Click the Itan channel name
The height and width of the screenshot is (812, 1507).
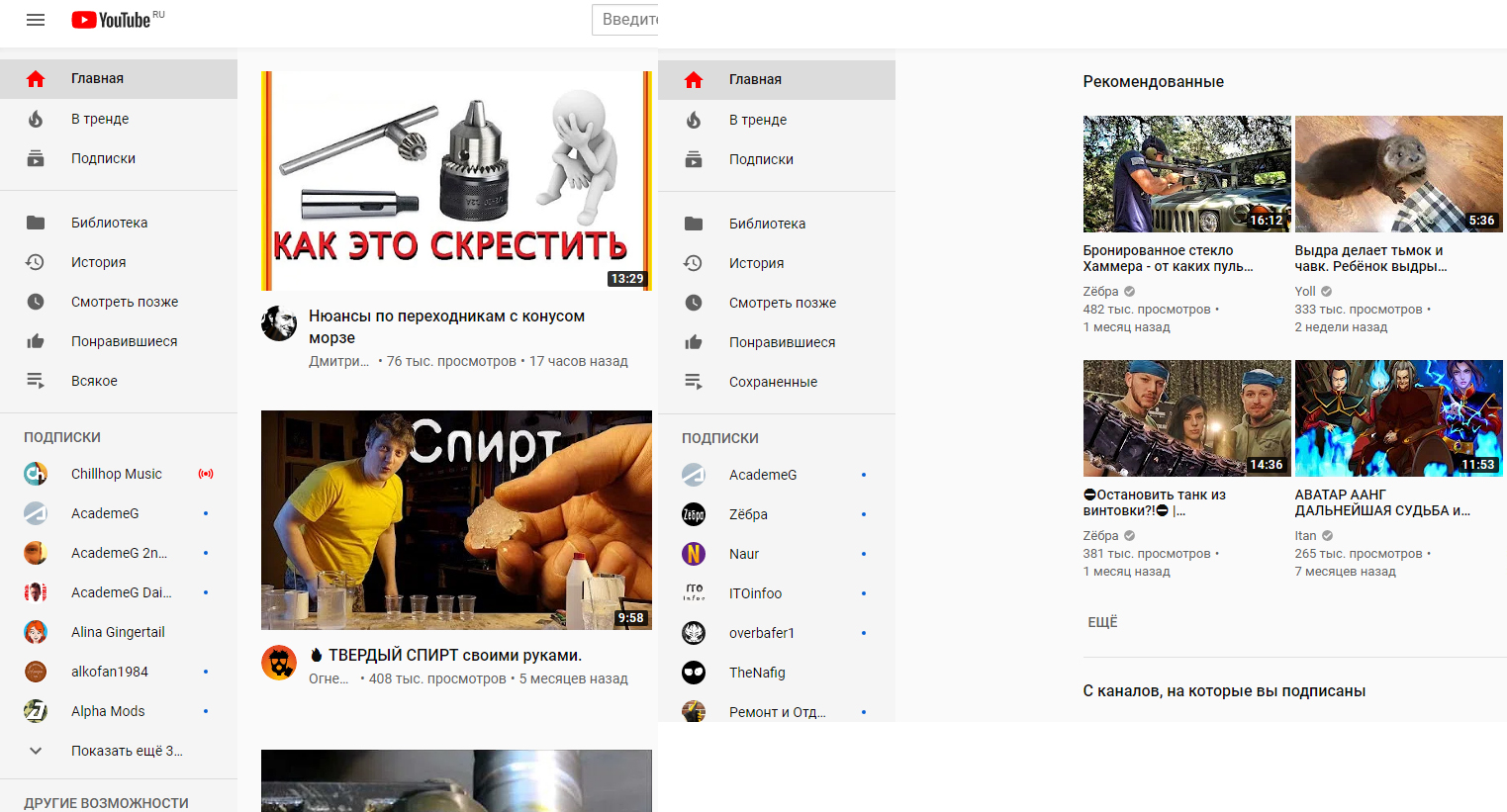[x=1306, y=536]
